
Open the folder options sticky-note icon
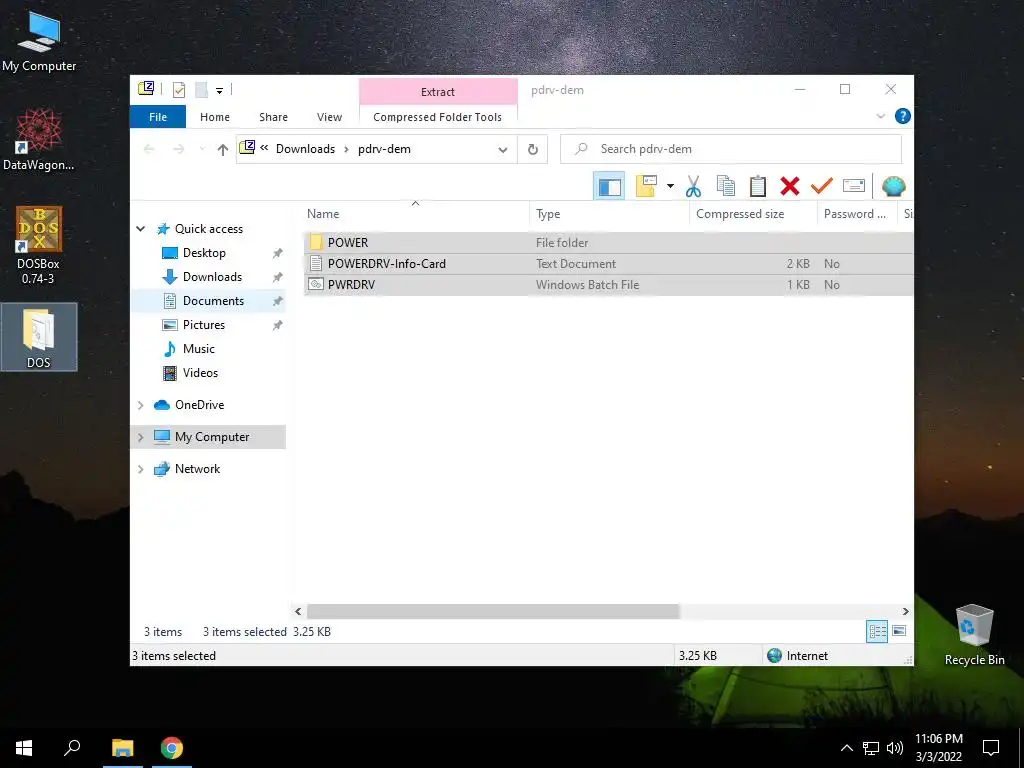645,186
